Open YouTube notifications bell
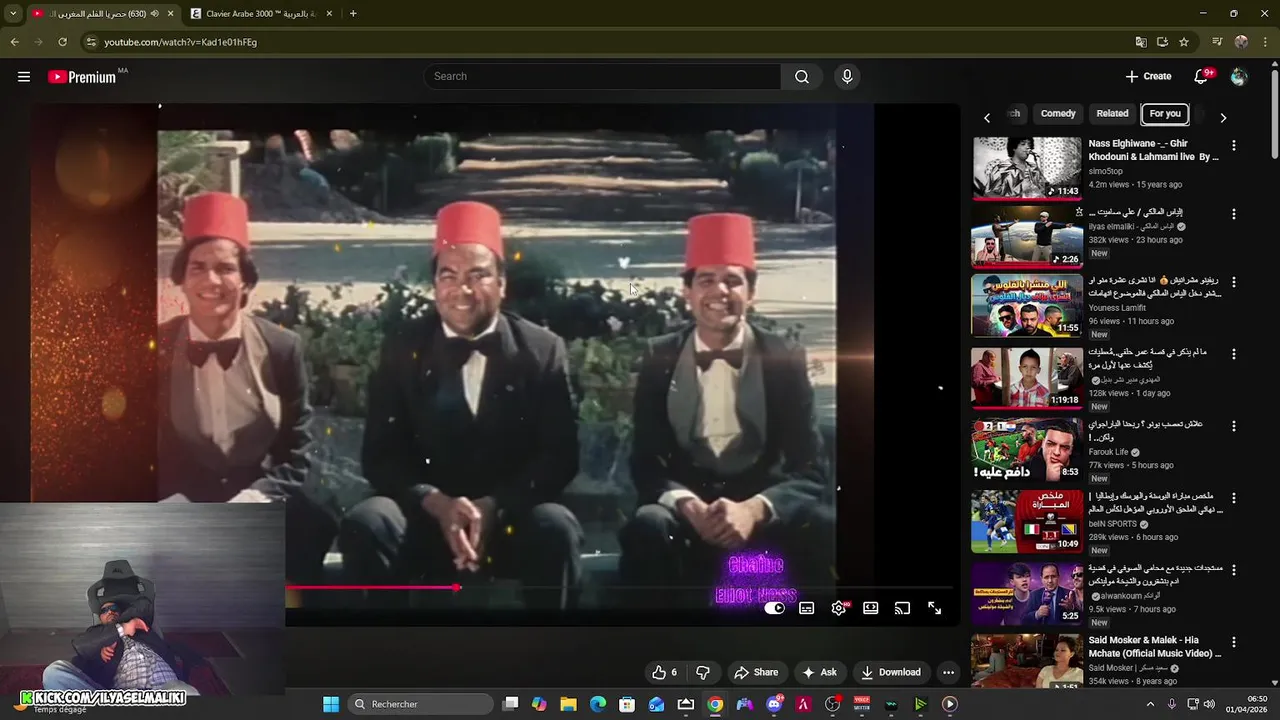1280x720 pixels. (x=1202, y=77)
